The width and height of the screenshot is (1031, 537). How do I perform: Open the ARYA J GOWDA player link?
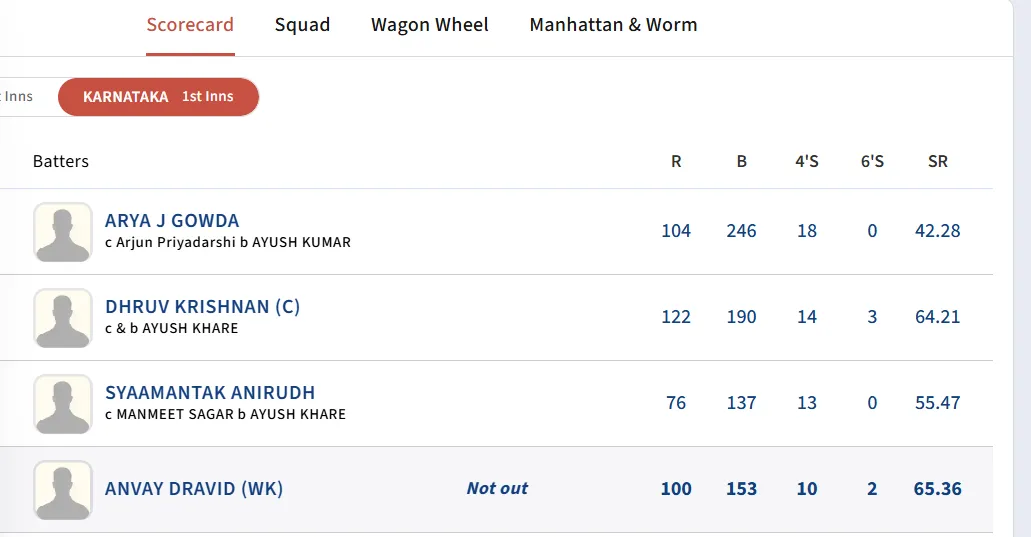tap(172, 221)
